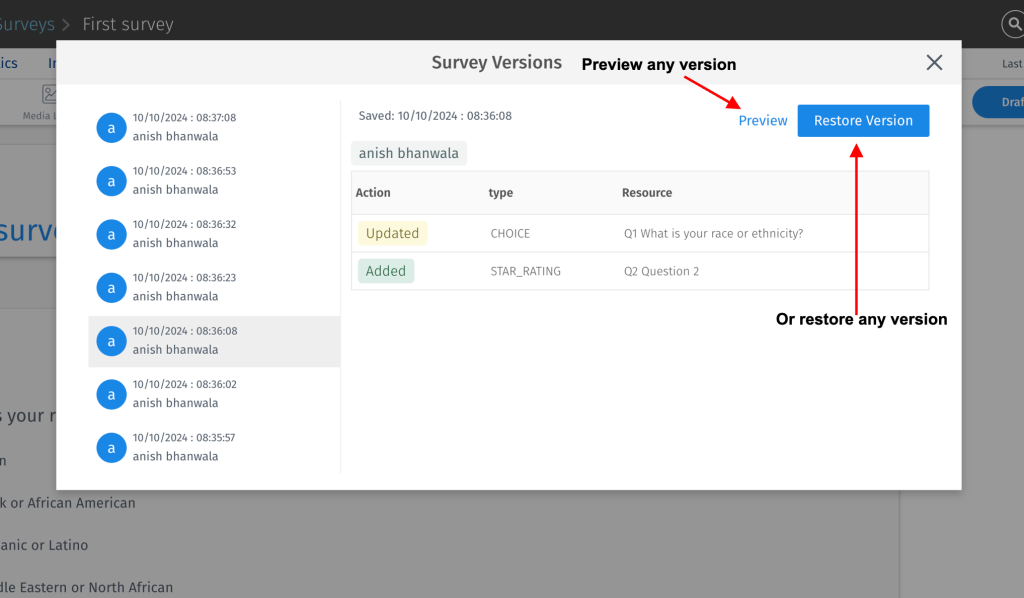Click the Saved timestamp text
The height and width of the screenshot is (598, 1024).
point(435,116)
